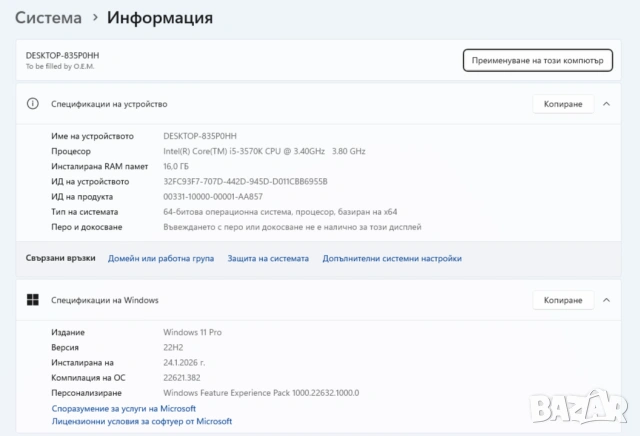Select the device ID 32FC93F7 value

coord(245,181)
